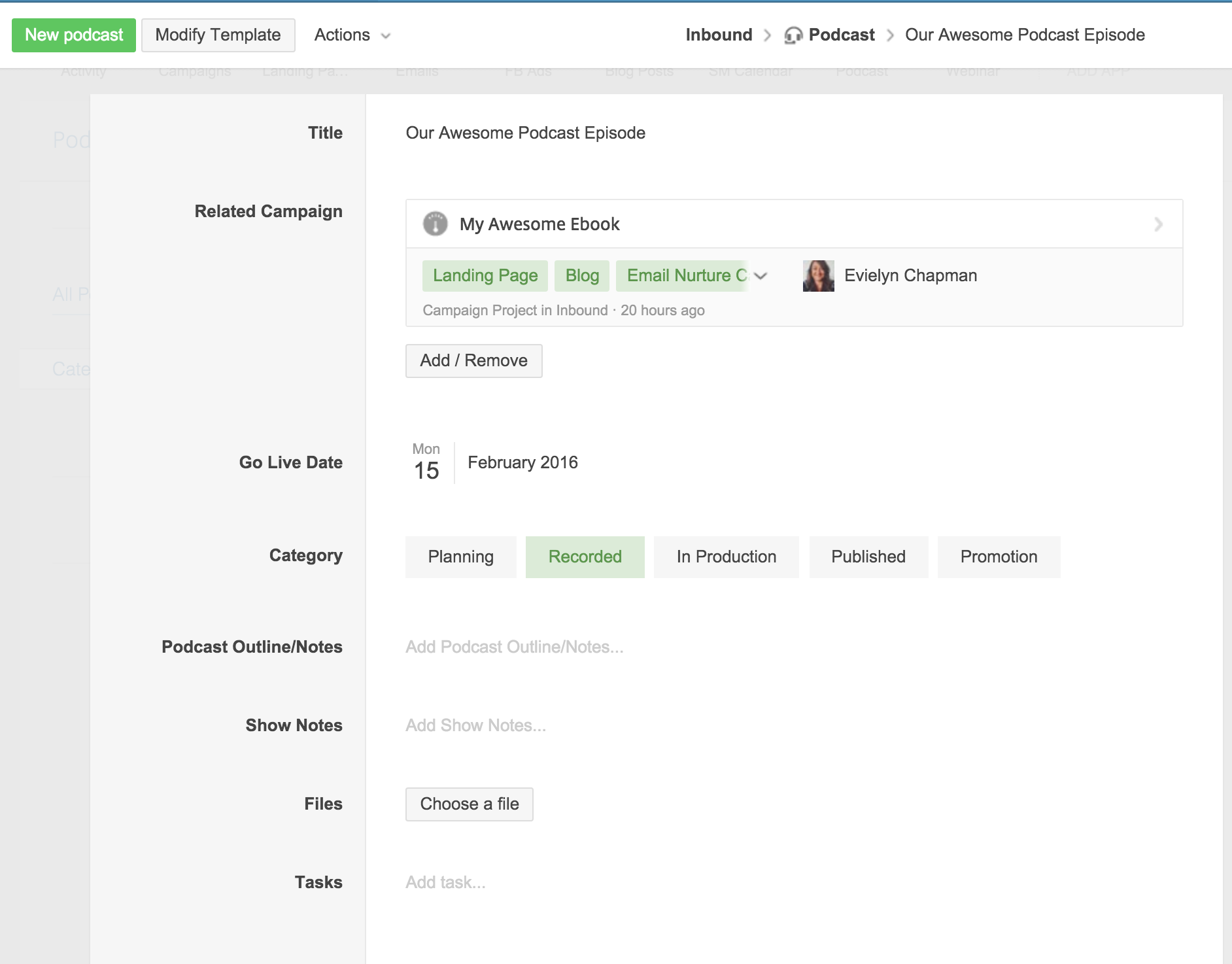Image resolution: width=1232 pixels, height=964 pixels.
Task: Choose the Promotion category
Action: click(x=998, y=557)
